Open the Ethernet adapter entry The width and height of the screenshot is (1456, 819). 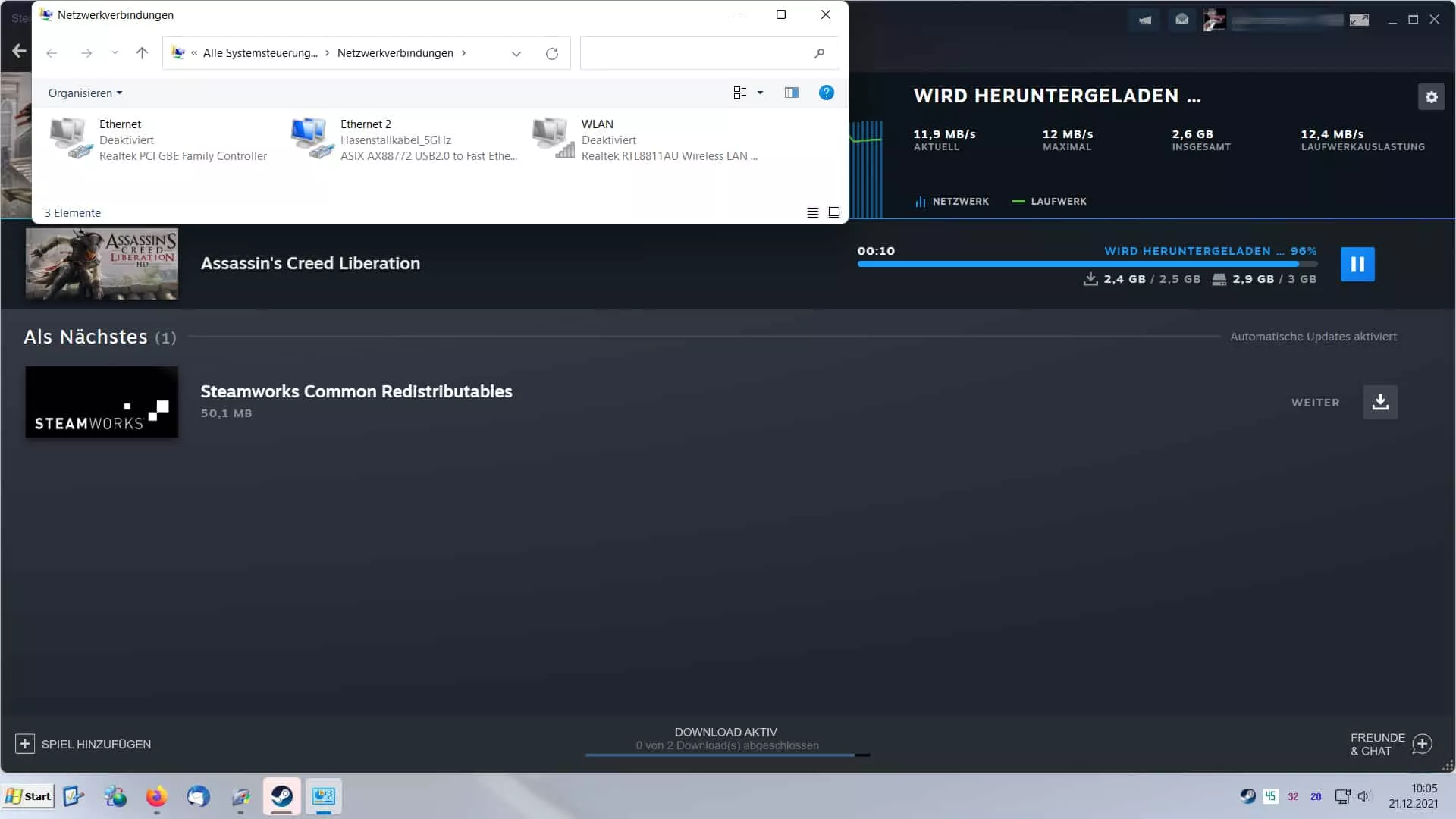click(159, 140)
